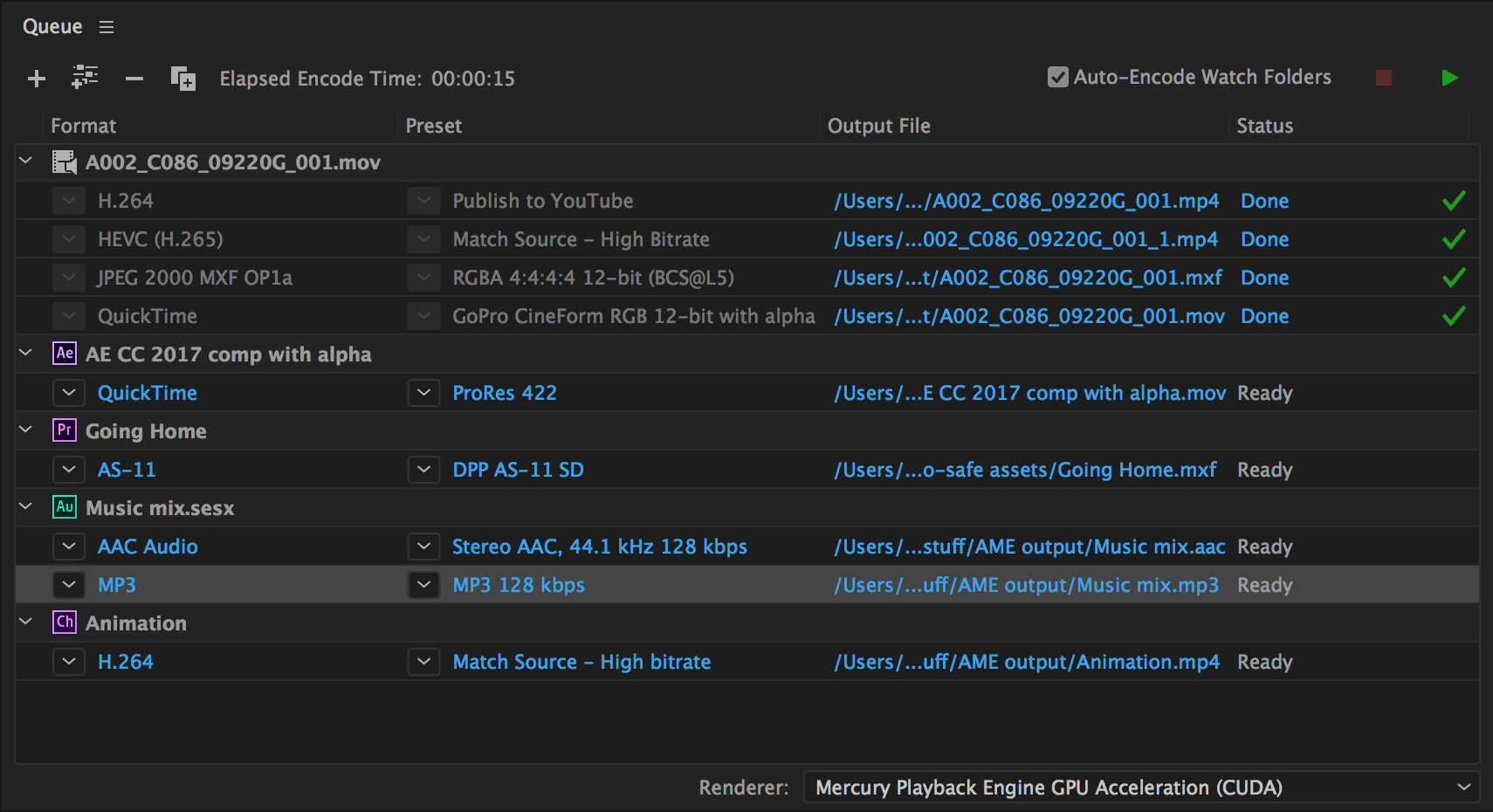This screenshot has height=812, width=1493.
Task: Open the Renderer dropdown at bottom
Action: (1465, 787)
